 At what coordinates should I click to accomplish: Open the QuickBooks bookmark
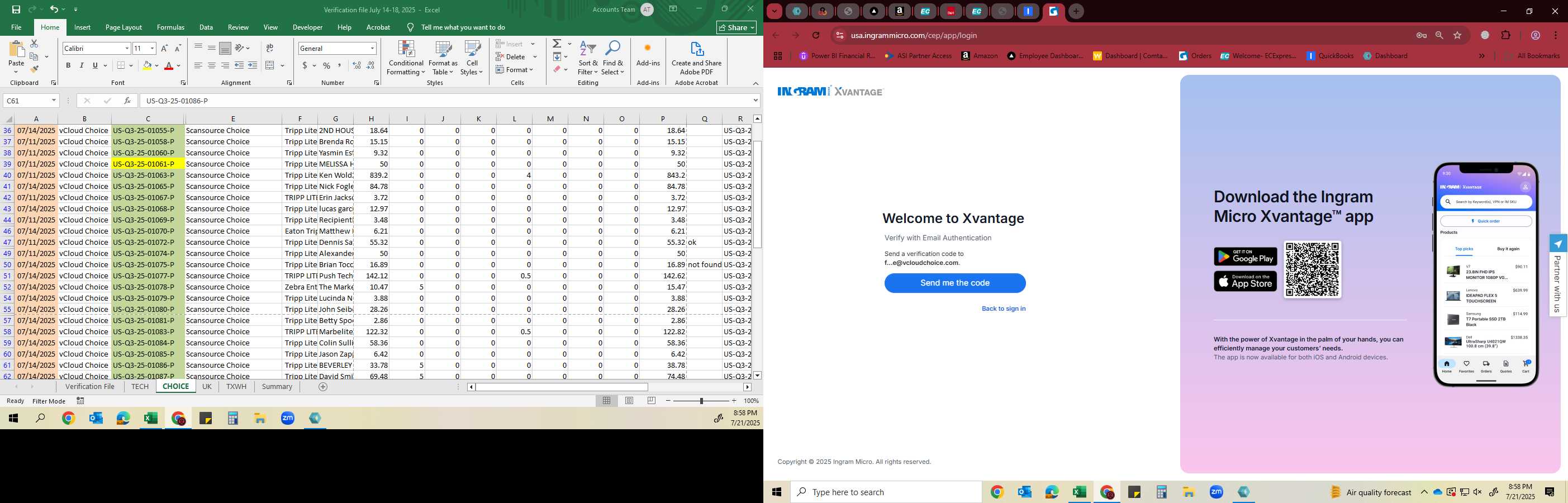1329,56
